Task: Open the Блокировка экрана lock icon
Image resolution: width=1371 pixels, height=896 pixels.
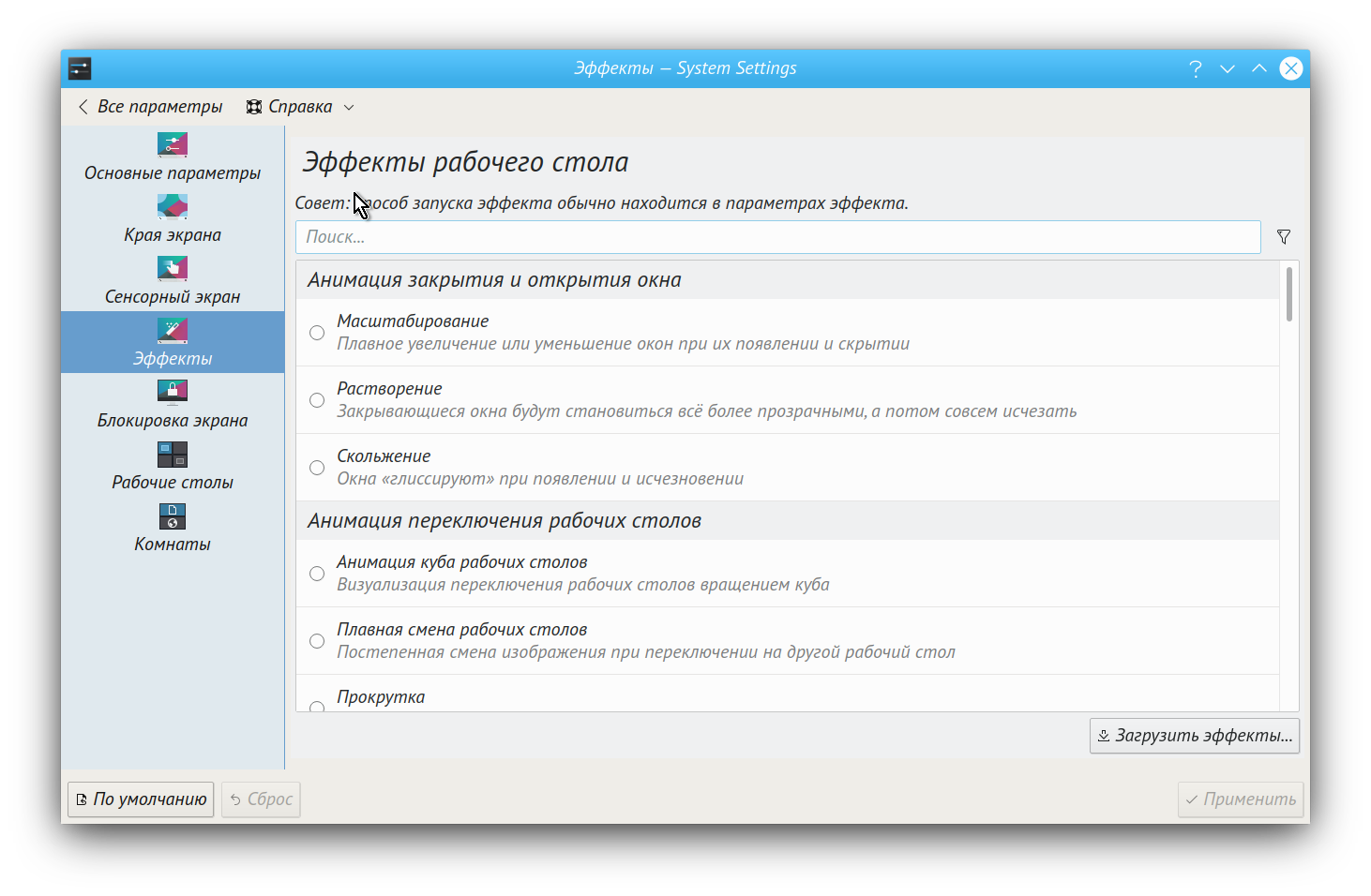Action: (173, 392)
